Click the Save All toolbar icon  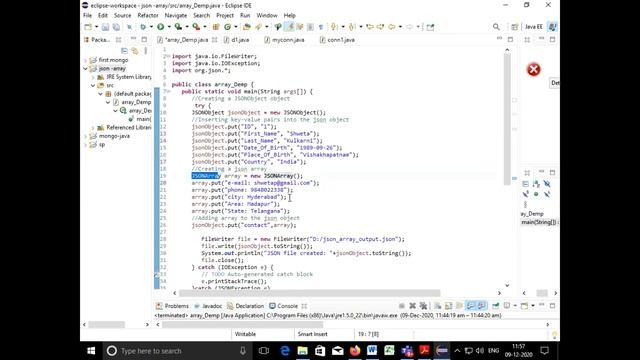point(116,27)
